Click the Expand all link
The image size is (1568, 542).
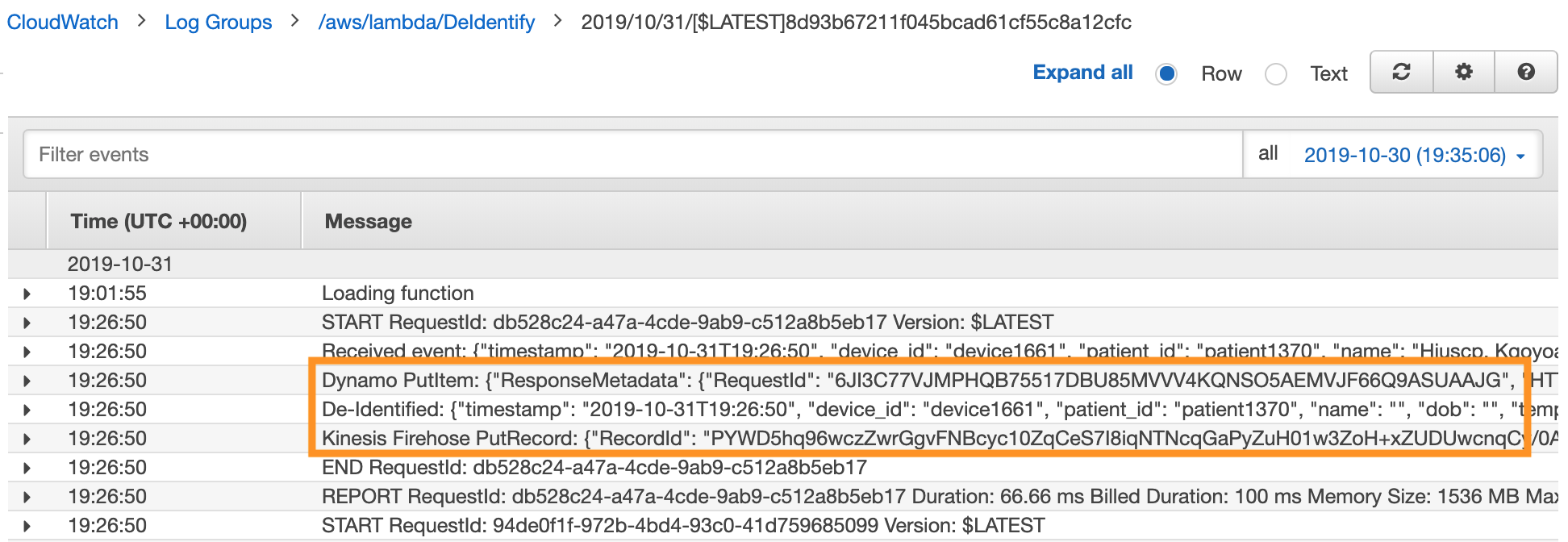click(1082, 73)
